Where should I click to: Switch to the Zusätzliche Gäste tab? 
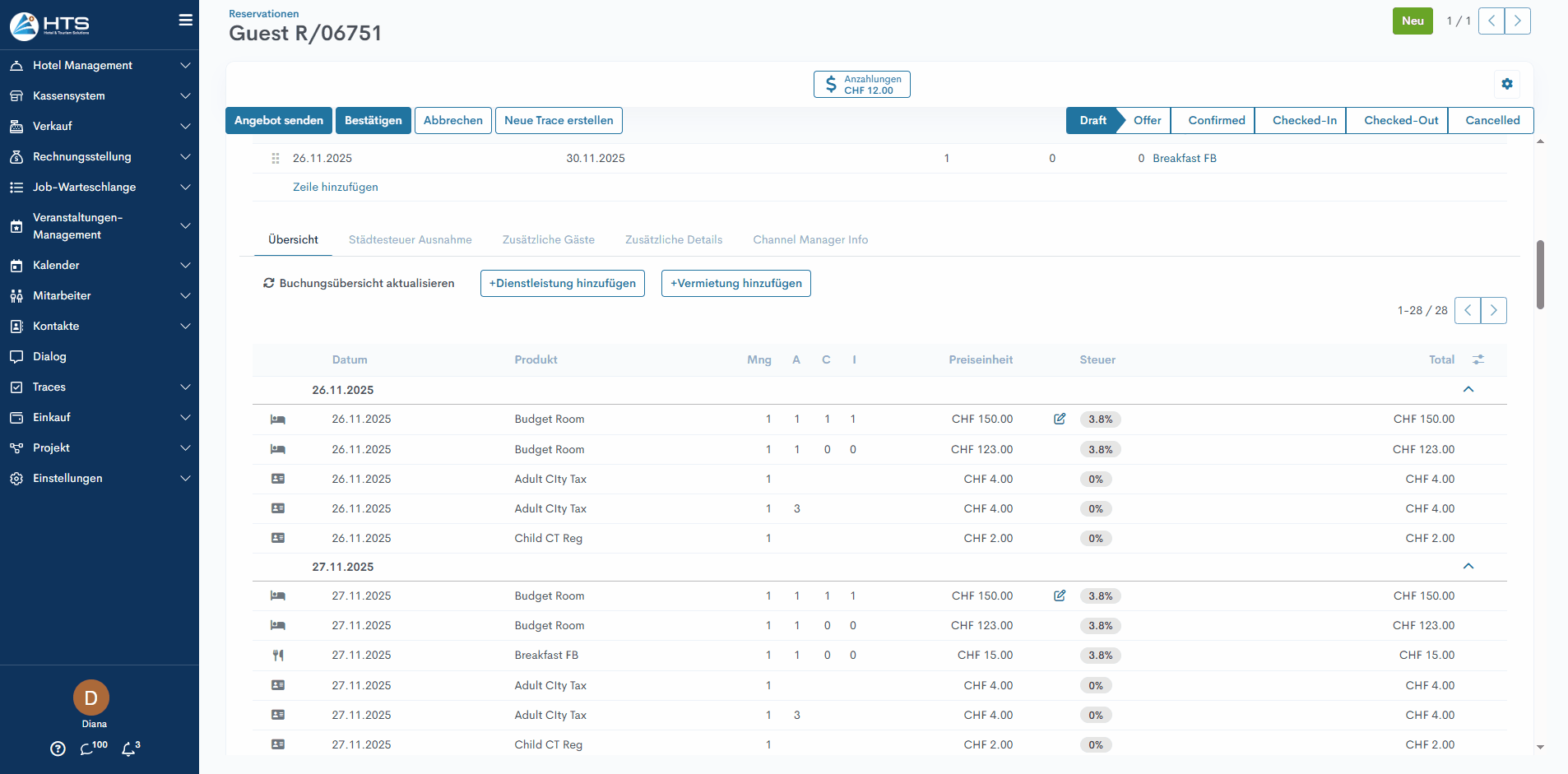pyautogui.click(x=548, y=239)
